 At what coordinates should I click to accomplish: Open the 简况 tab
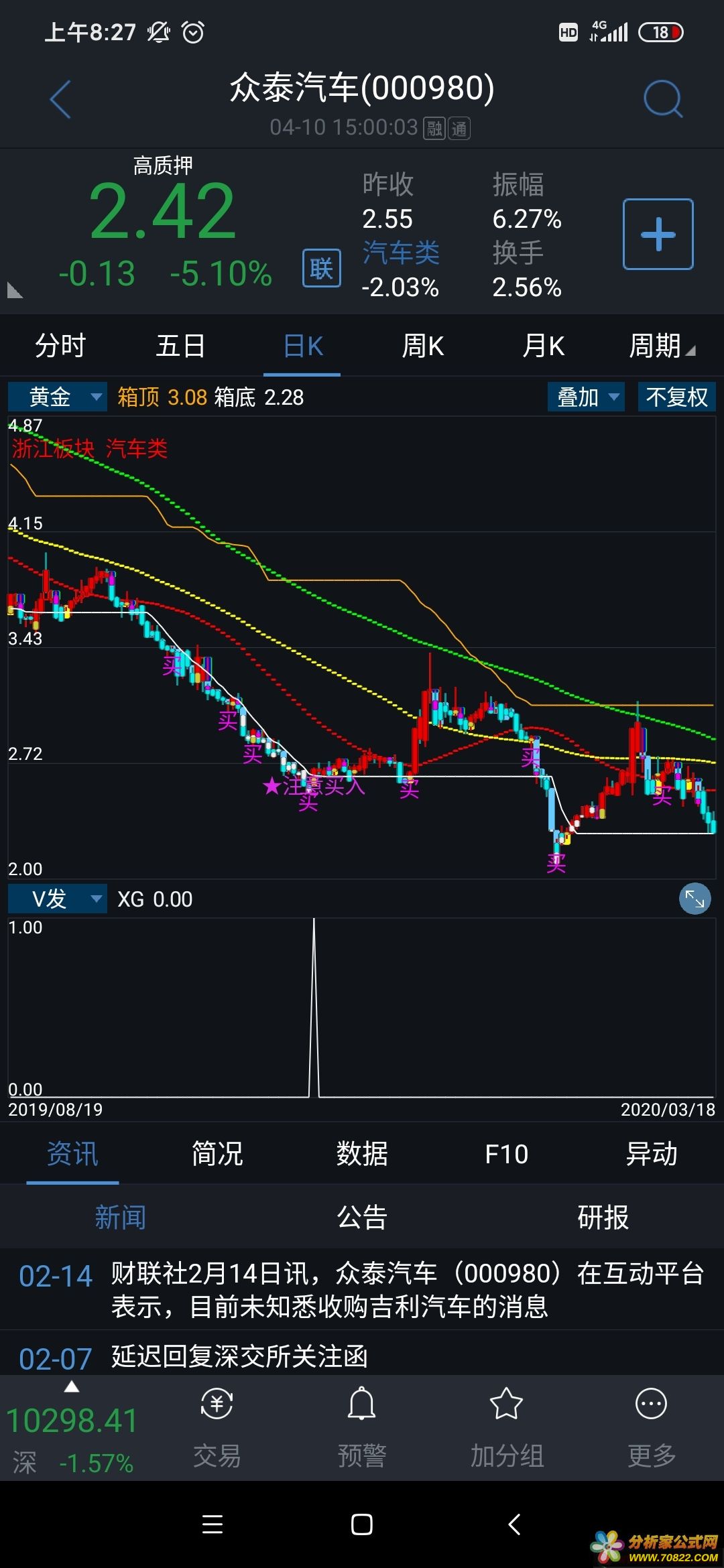tap(217, 1154)
